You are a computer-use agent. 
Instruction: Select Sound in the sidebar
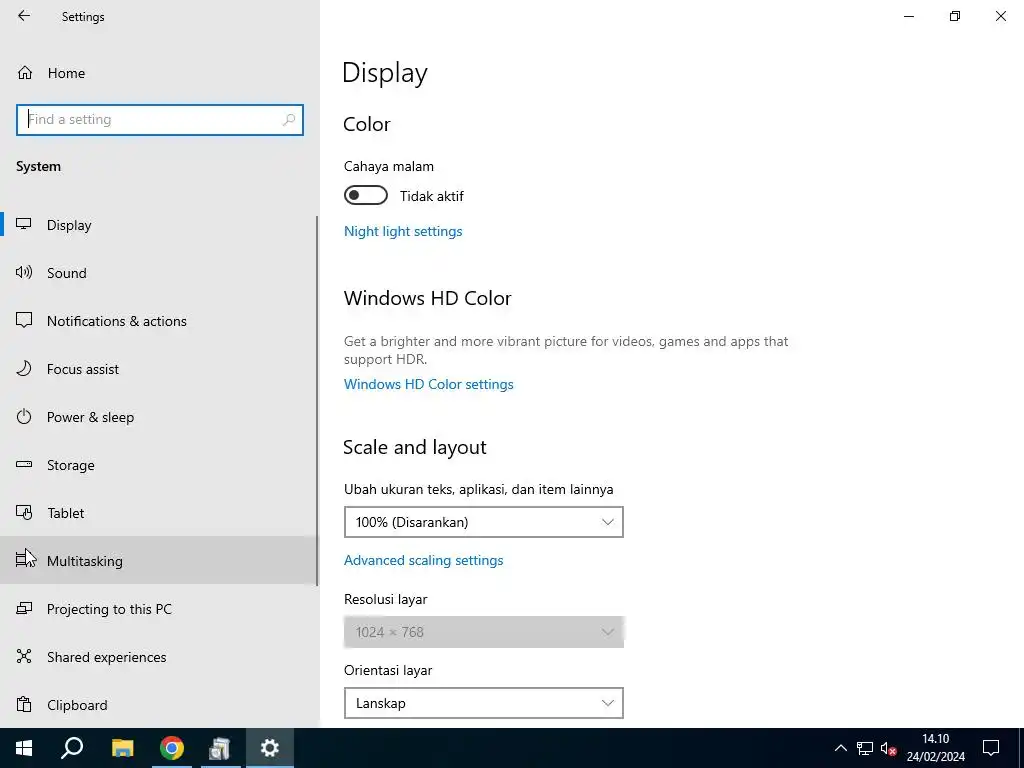158,272
